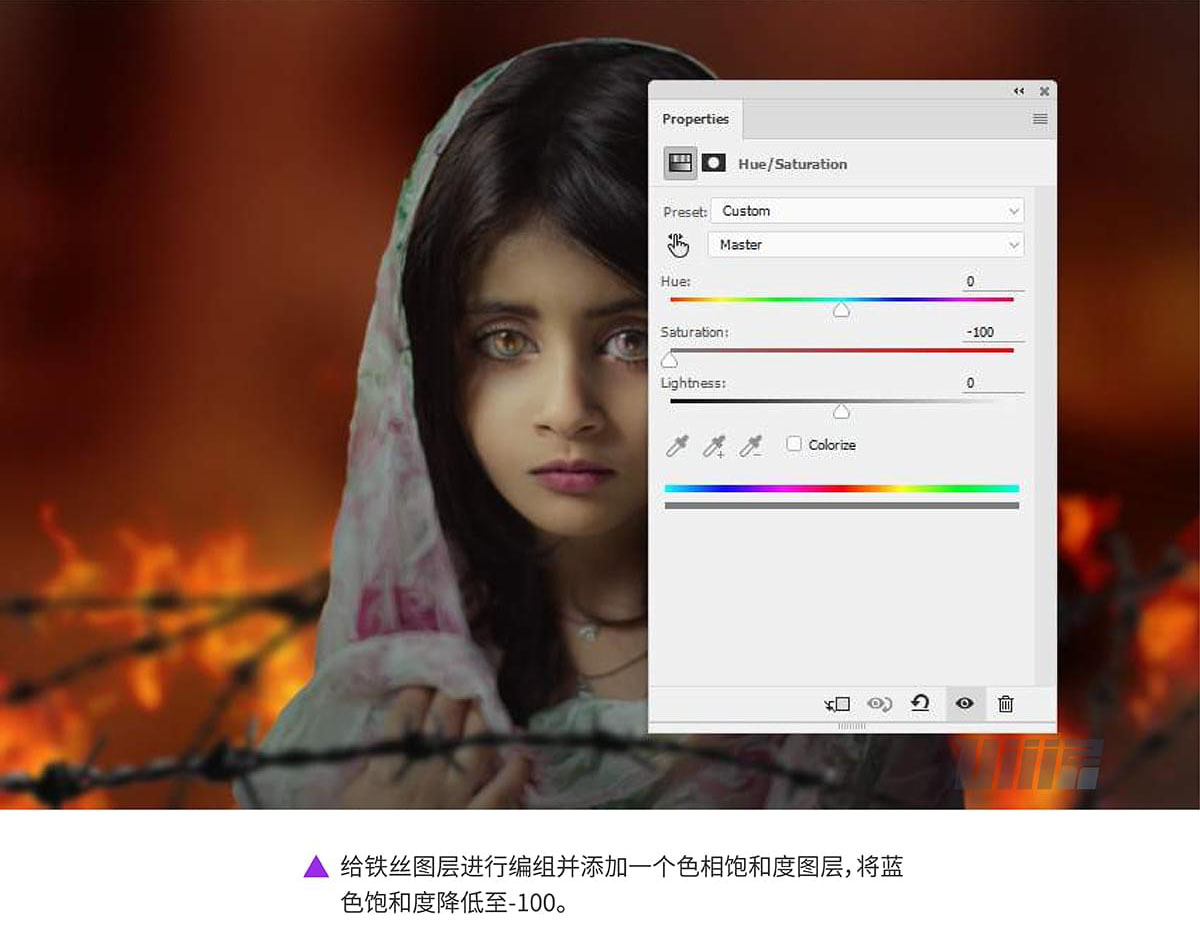The width and height of the screenshot is (1200, 929).
Task: Enable the Colorize checkbox
Action: [x=794, y=444]
